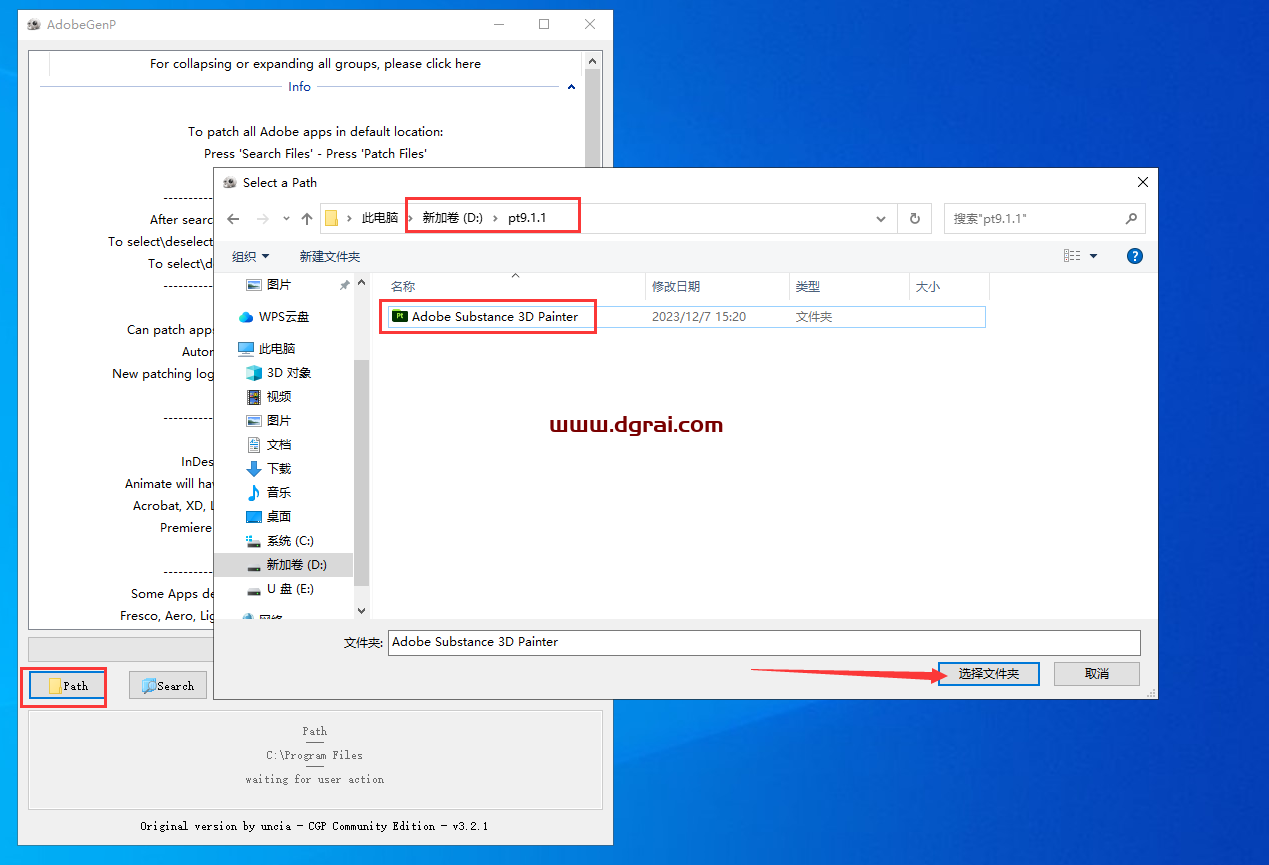Screen dimensions: 1269x865
Task: Go up one folder level with the up arrow
Action: tap(307, 219)
